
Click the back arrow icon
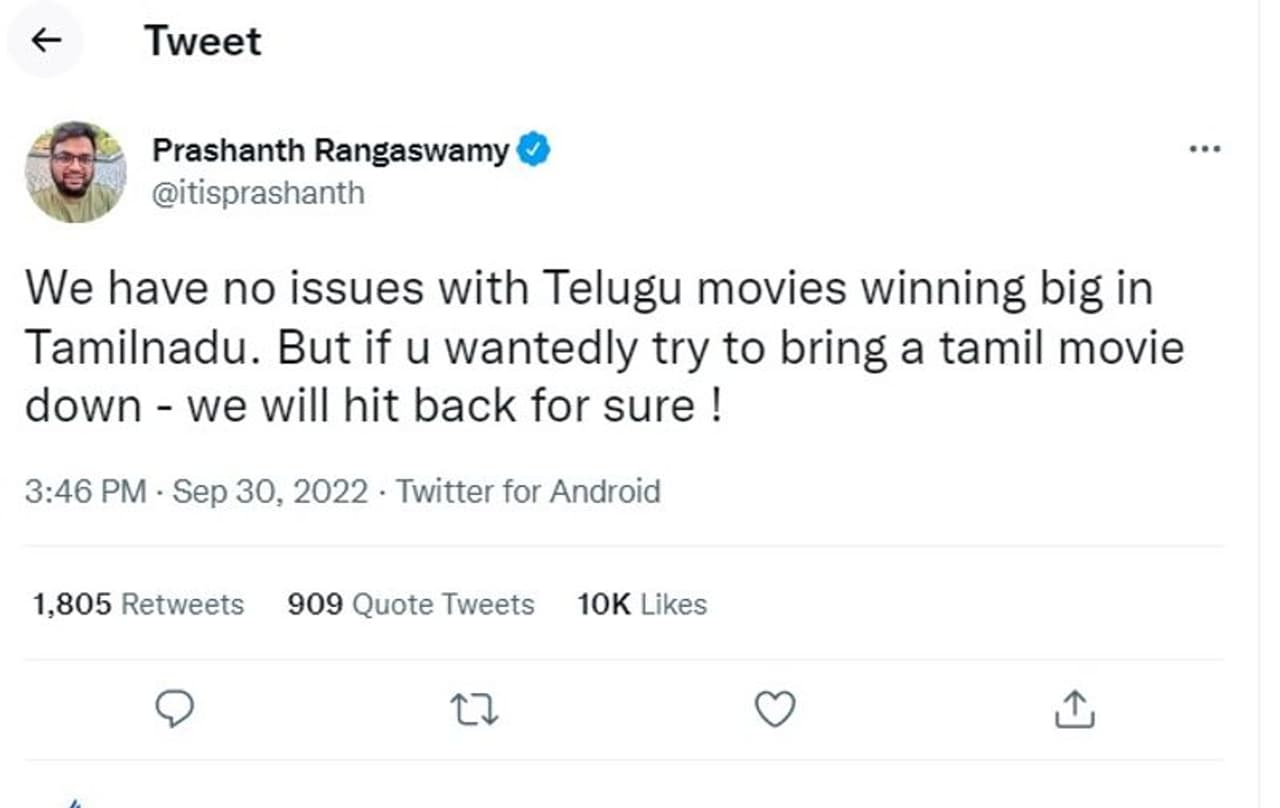[x=46, y=41]
